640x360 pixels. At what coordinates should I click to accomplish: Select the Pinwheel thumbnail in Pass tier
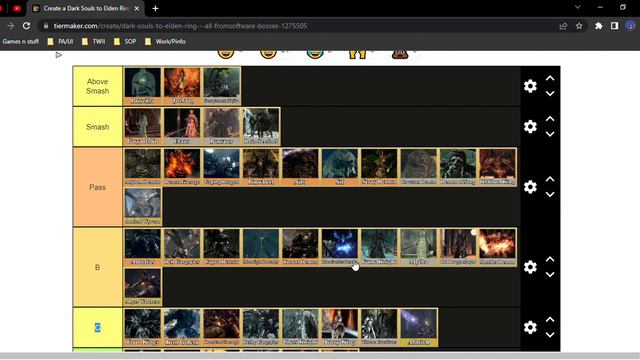(x=261, y=167)
